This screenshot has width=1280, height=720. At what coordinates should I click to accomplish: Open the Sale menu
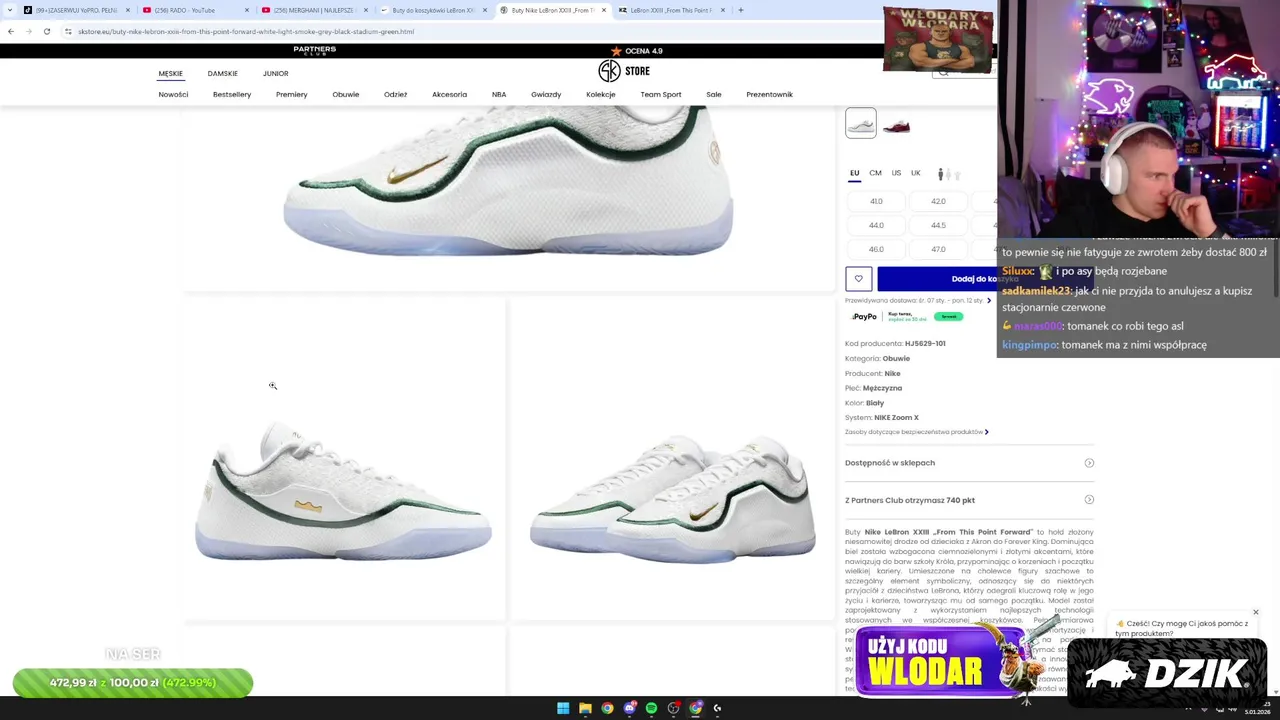(714, 94)
